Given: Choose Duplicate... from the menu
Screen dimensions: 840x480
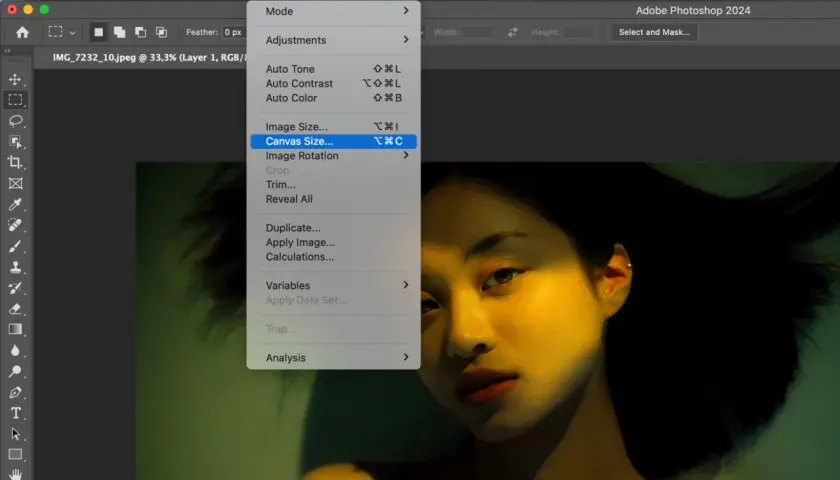Looking at the screenshot, I should coord(333,228).
